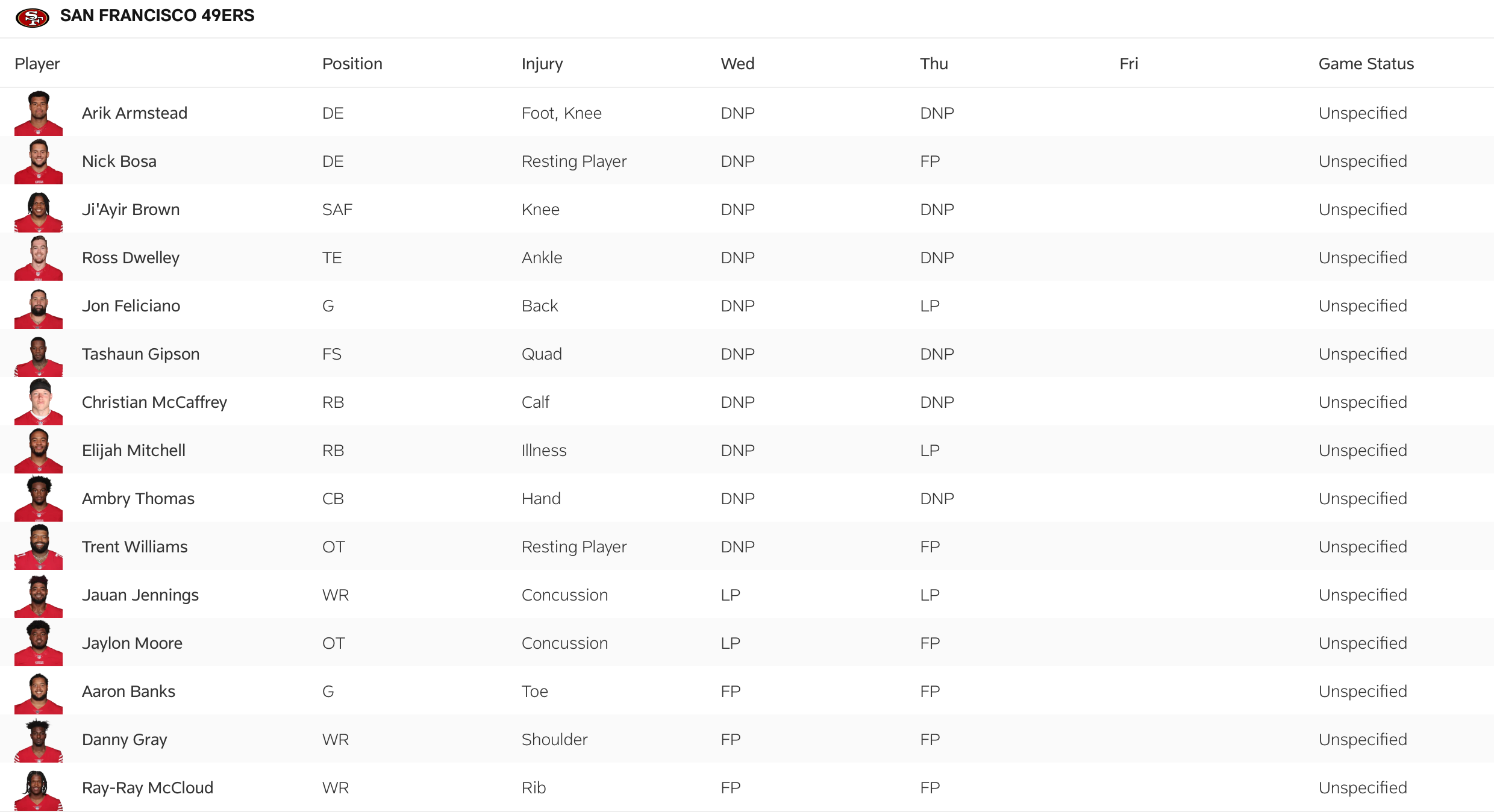Click Danny Gray's player headshot
Image resolution: width=1494 pixels, height=812 pixels.
coord(39,740)
